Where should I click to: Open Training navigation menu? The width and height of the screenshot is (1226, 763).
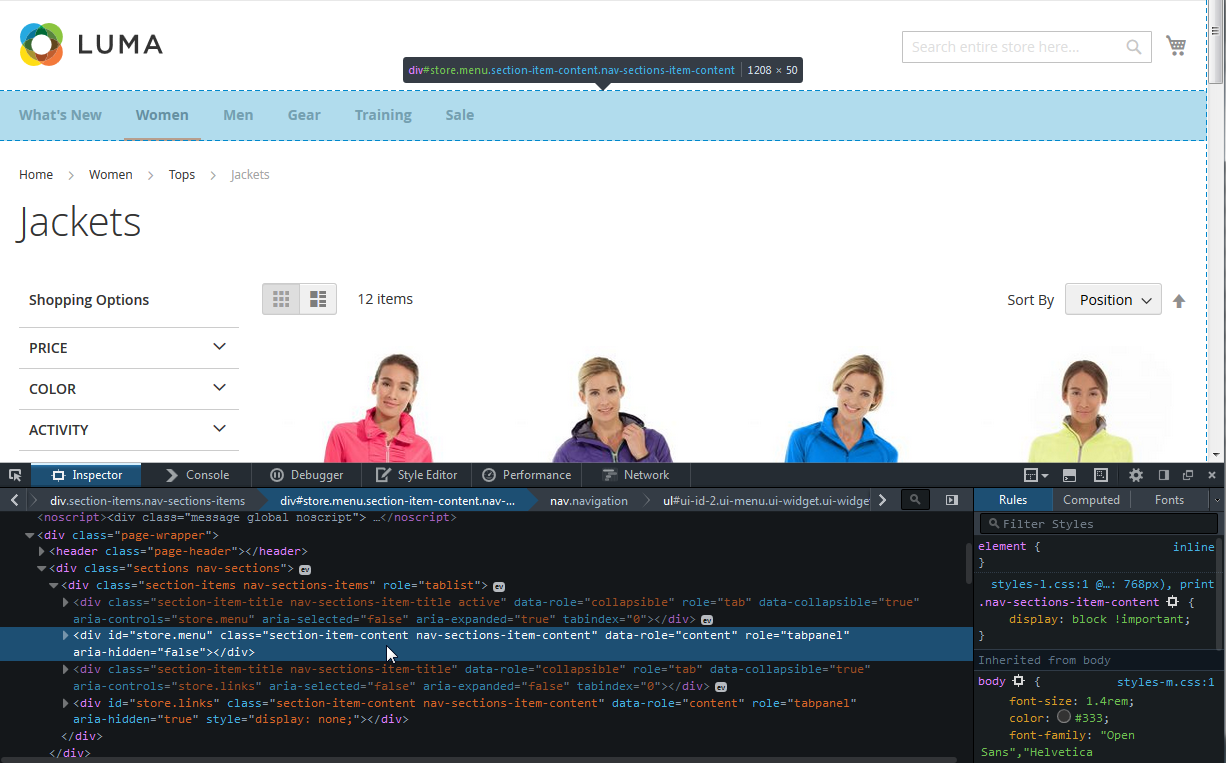coord(383,115)
